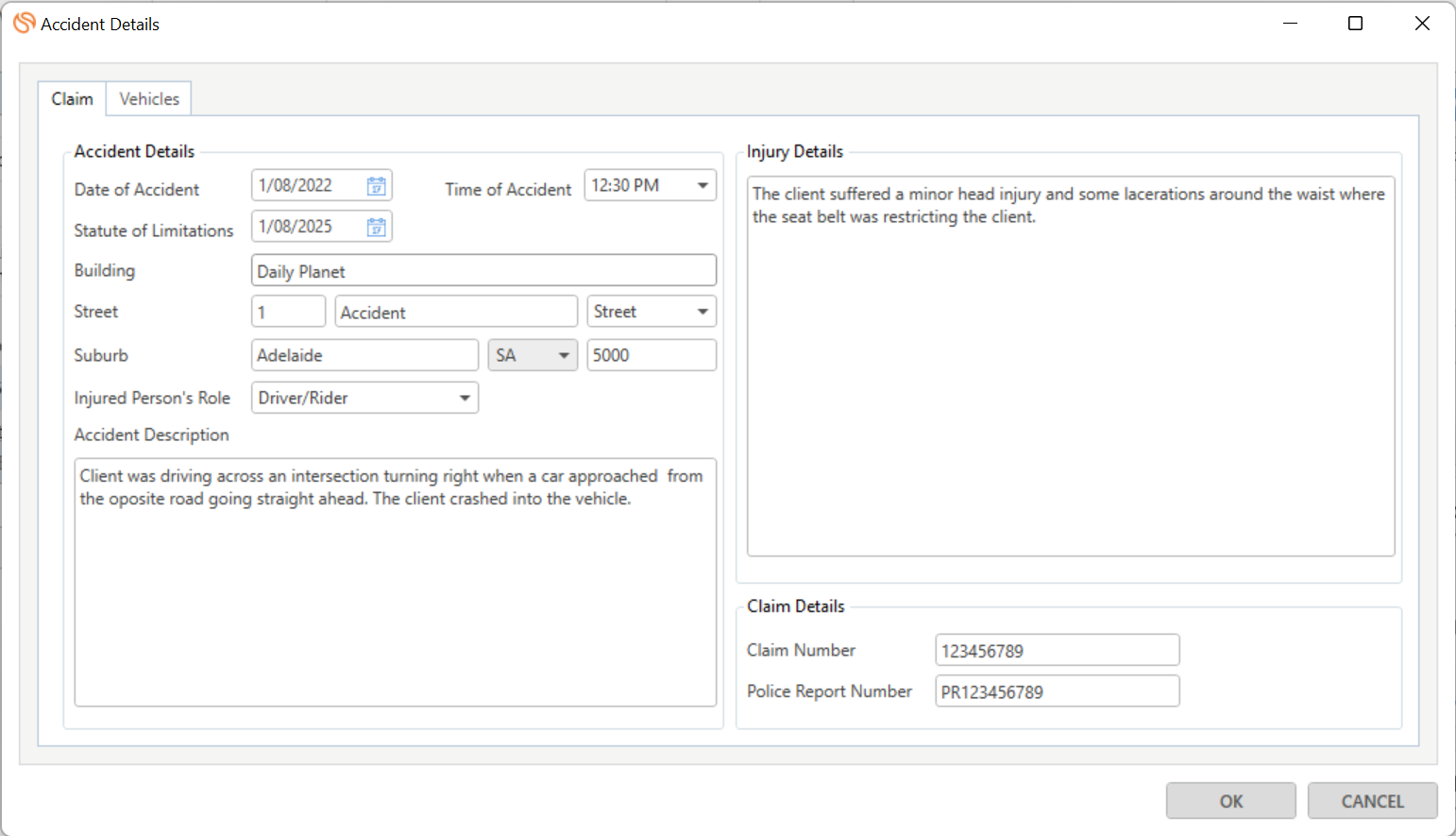
Task: Click the Building field containing Daily Planet
Action: pyautogui.click(x=483, y=271)
